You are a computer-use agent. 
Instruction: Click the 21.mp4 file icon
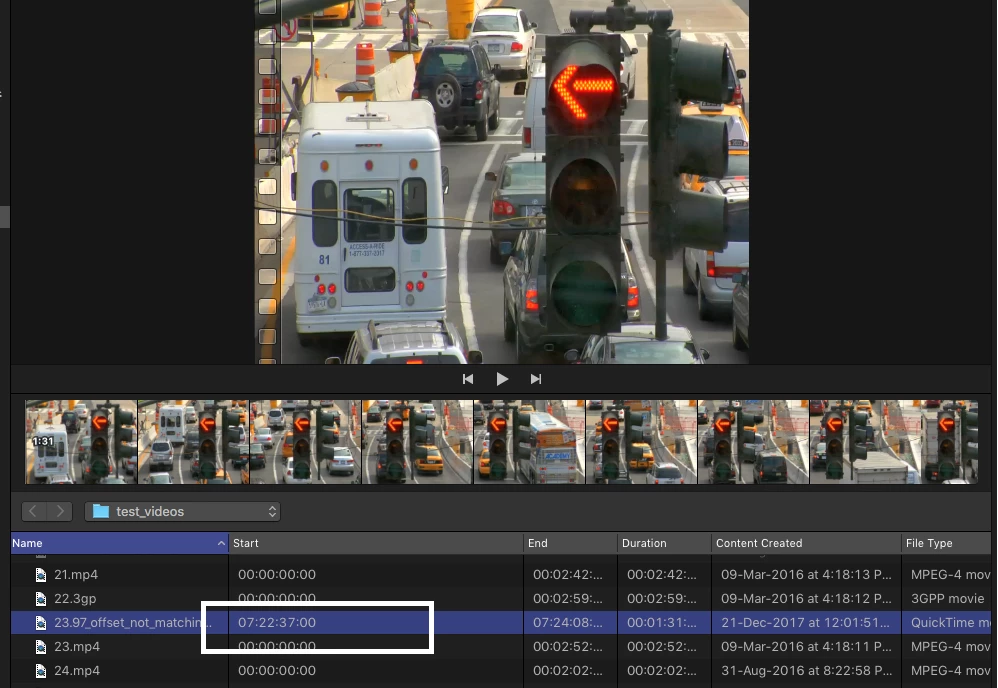(x=41, y=575)
